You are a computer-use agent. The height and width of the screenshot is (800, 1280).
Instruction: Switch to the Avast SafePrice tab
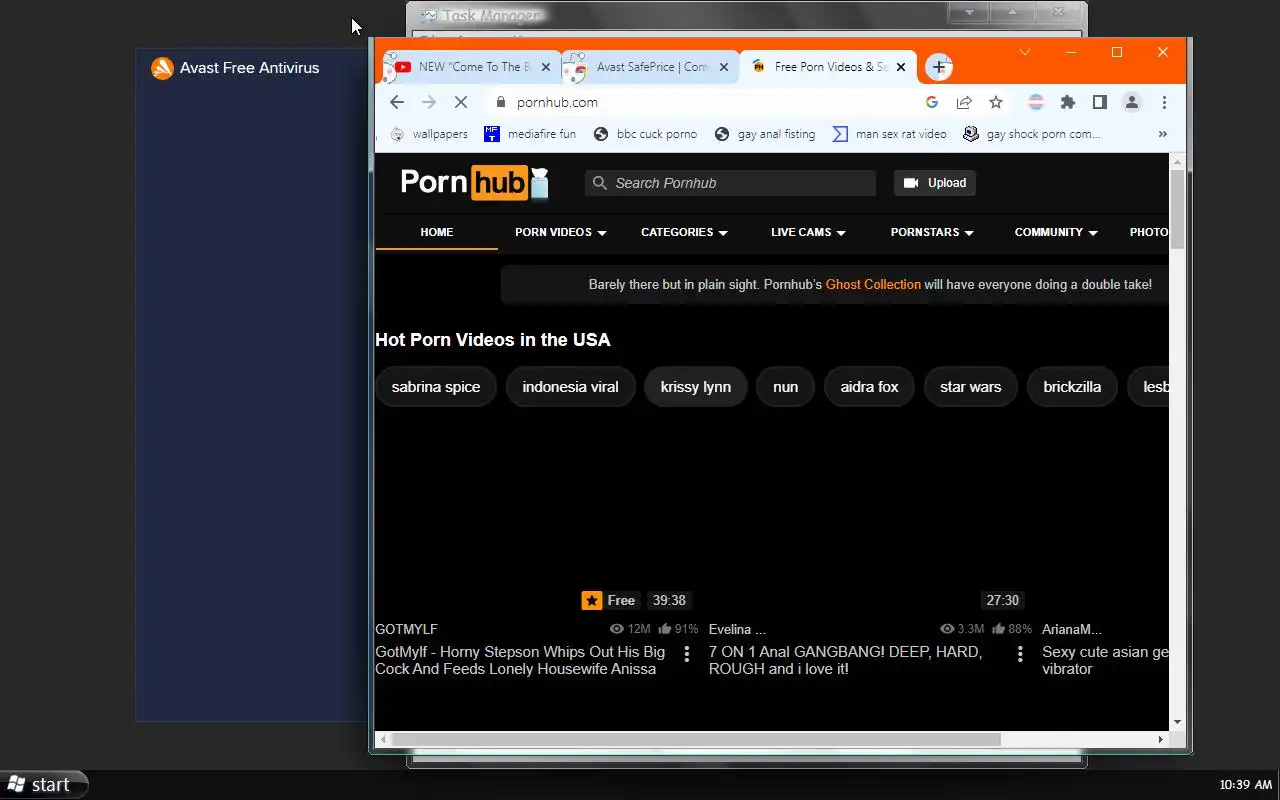coord(648,67)
